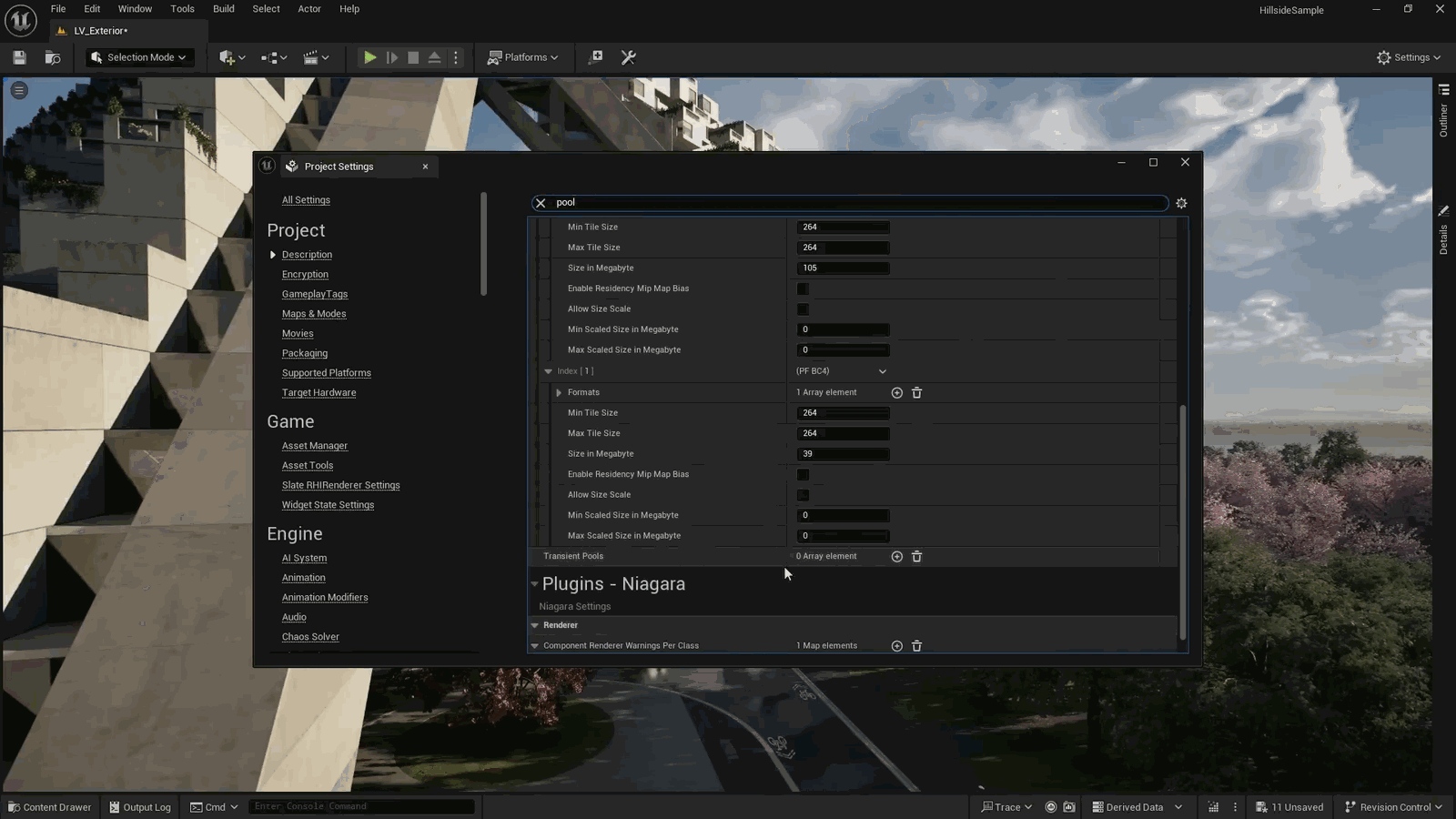Click the wrench tools icon in toolbar

pos(628,57)
